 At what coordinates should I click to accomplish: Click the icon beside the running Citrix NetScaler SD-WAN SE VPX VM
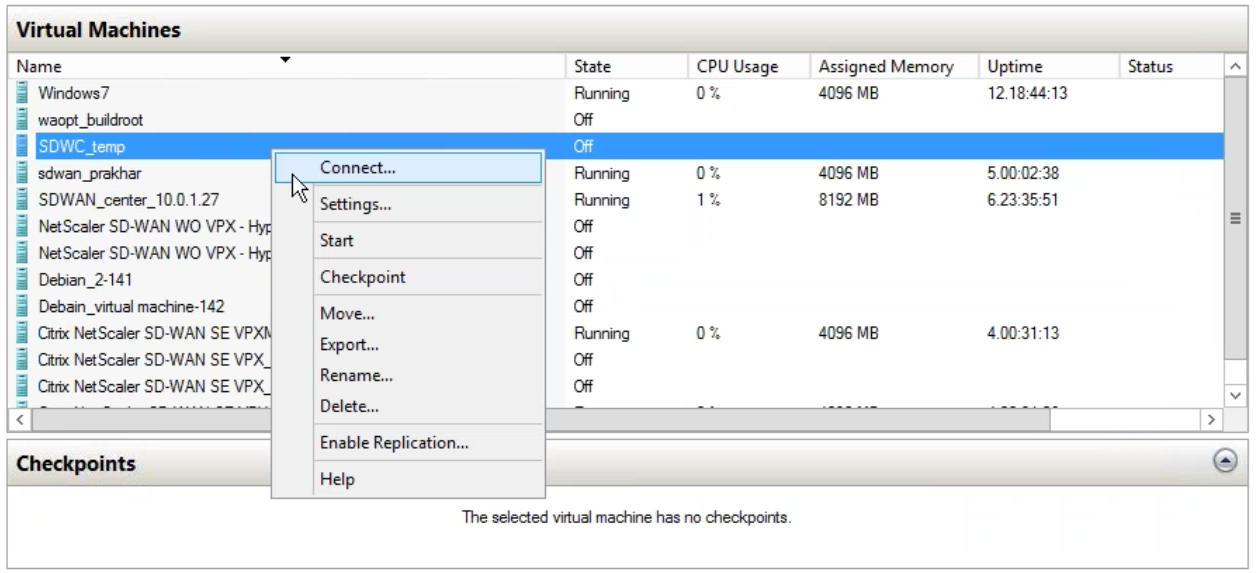click(22, 332)
